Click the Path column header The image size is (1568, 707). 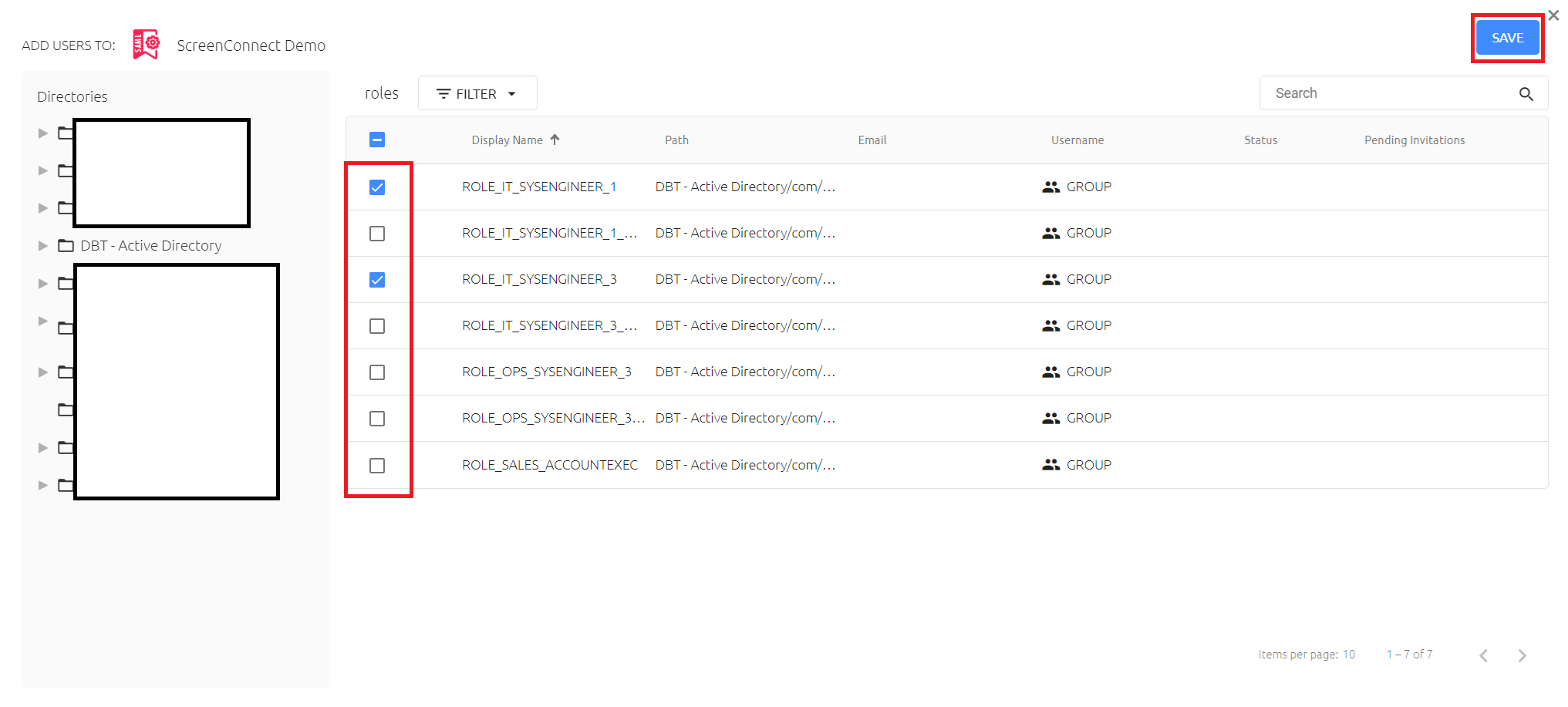676,140
